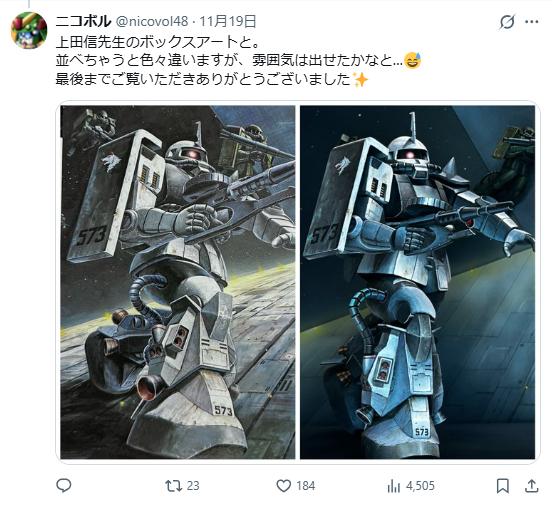This screenshot has width=552, height=505.
Task: Open ニコポル's profile avatar picture
Action: 29,30
